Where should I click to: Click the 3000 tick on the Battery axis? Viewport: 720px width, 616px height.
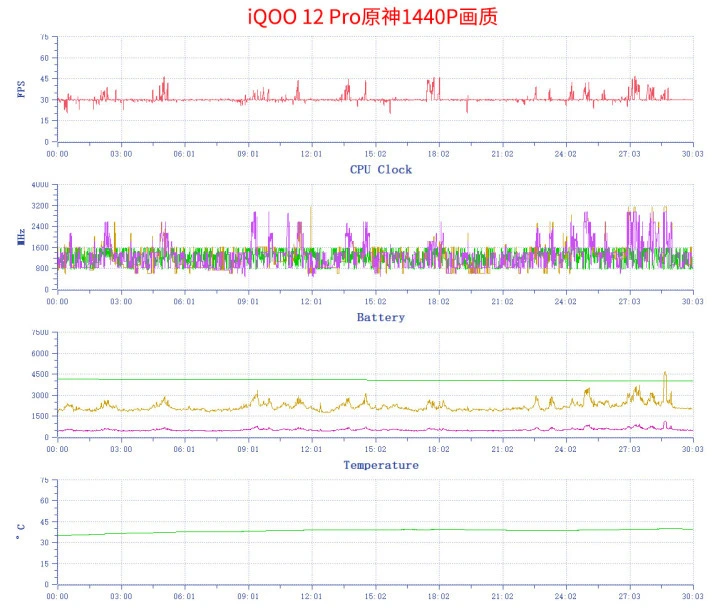pyautogui.click(x=40, y=395)
